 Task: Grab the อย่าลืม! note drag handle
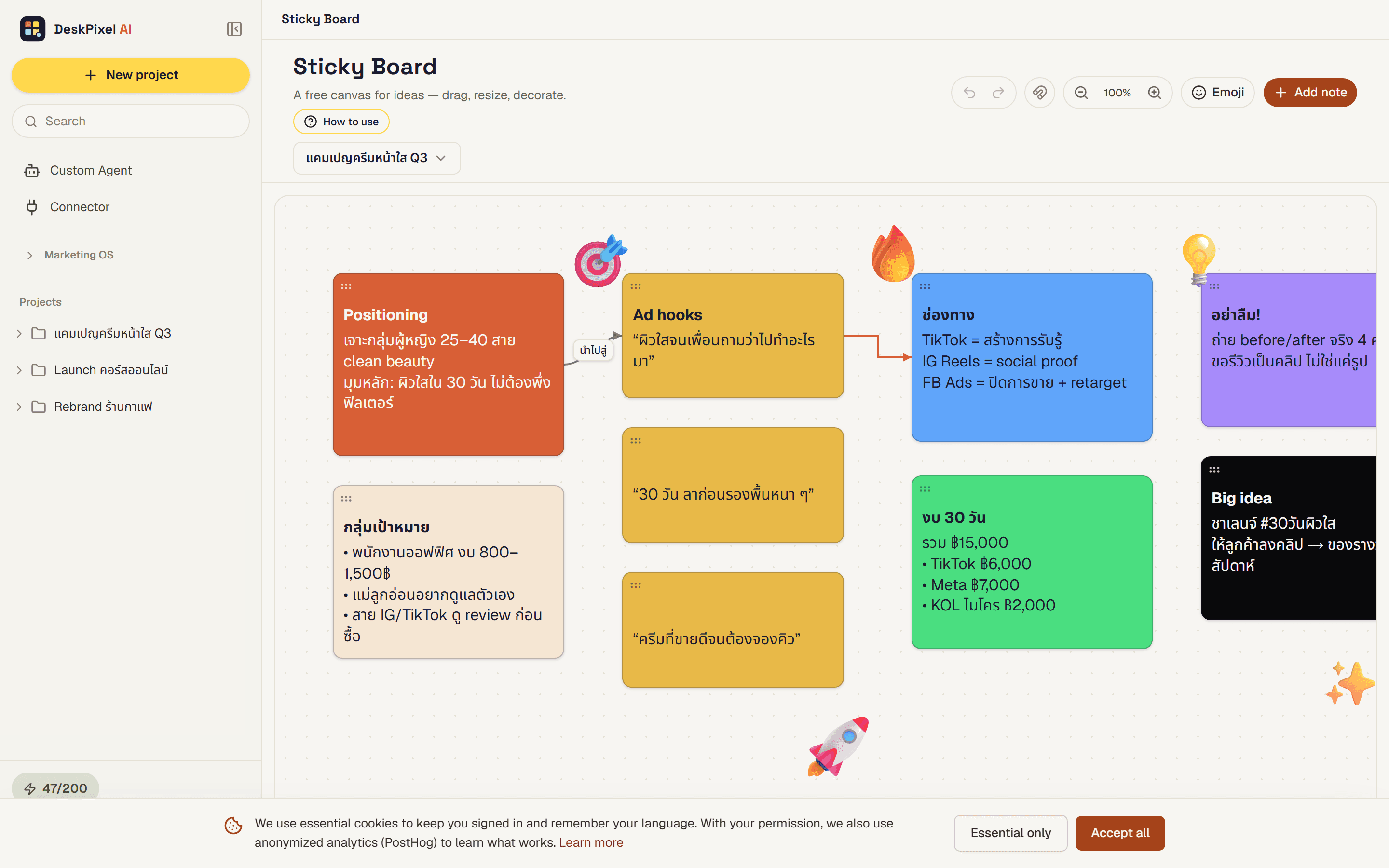click(1214, 286)
